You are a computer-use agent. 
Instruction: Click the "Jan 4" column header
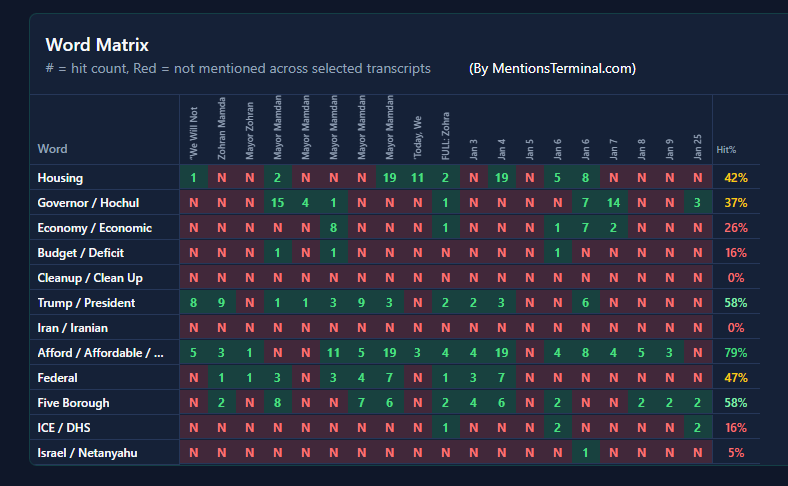coord(502,150)
